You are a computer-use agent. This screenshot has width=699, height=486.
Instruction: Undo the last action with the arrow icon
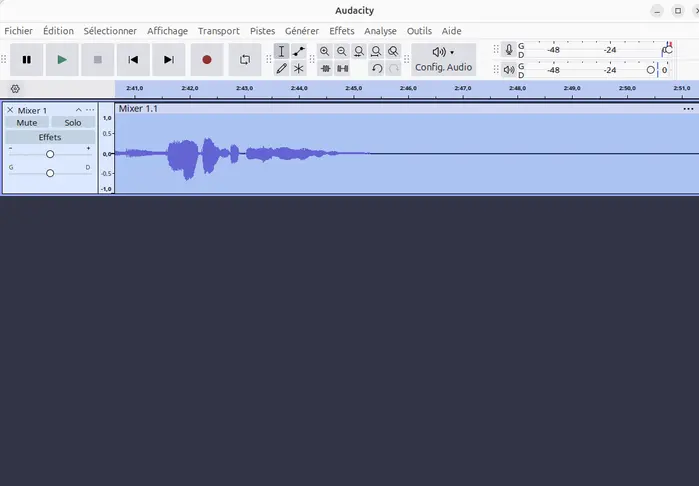click(377, 69)
